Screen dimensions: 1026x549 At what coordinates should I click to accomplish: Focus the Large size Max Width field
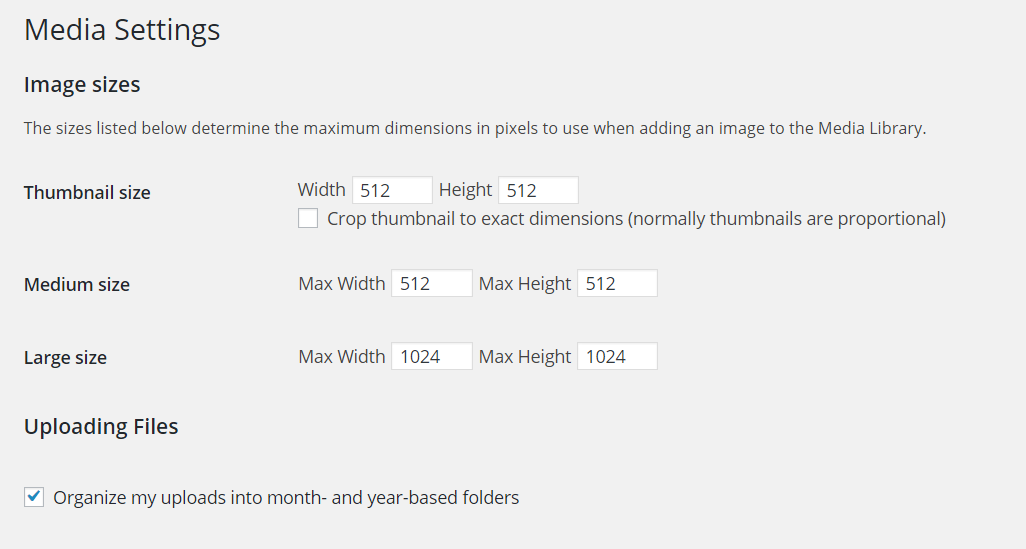[x=431, y=357]
